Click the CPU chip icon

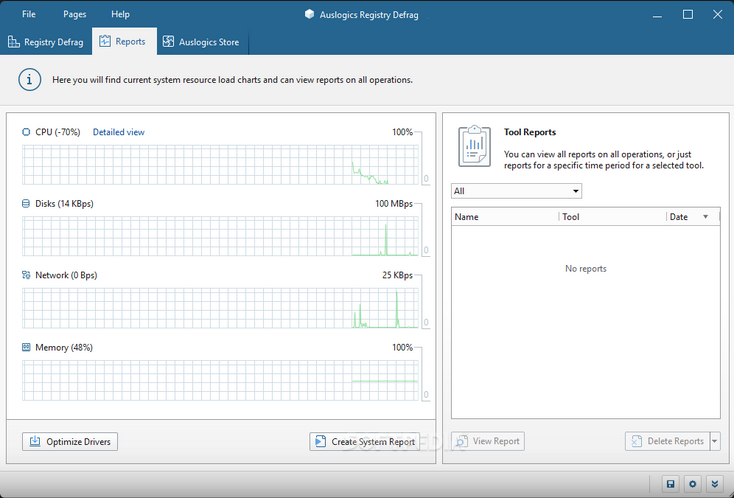tap(26, 132)
